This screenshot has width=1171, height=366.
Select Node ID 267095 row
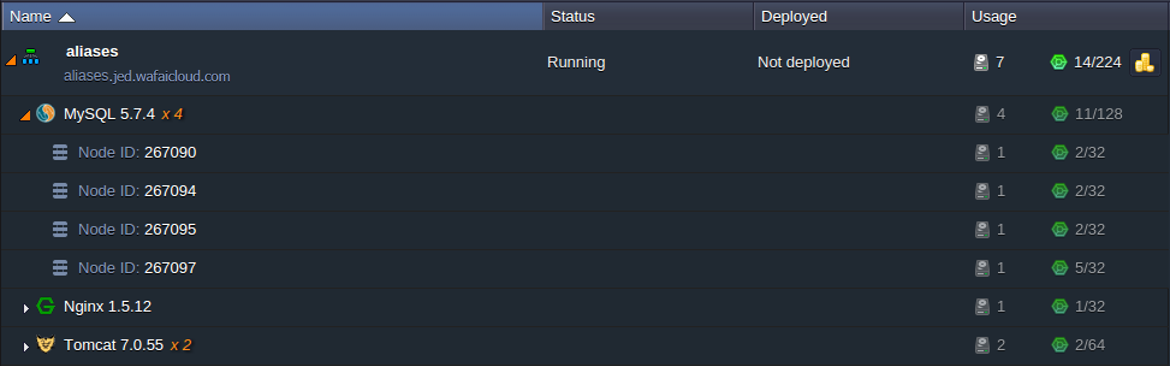(x=586, y=229)
